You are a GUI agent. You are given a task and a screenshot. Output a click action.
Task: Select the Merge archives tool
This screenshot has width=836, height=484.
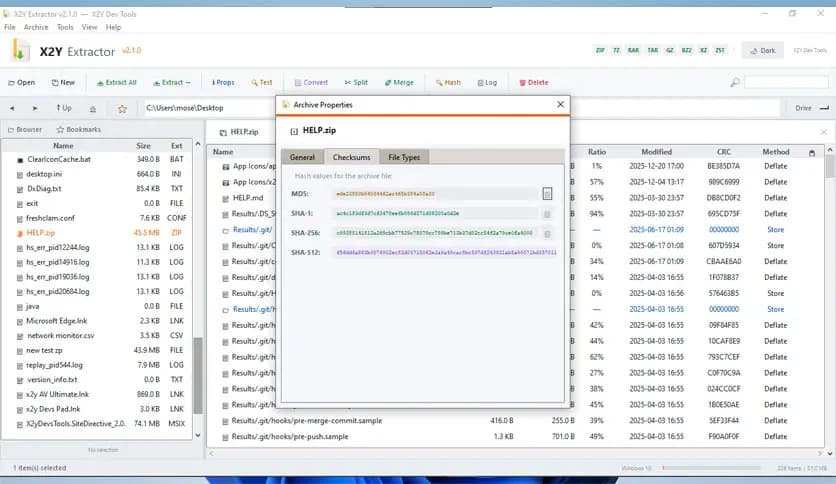(399, 83)
